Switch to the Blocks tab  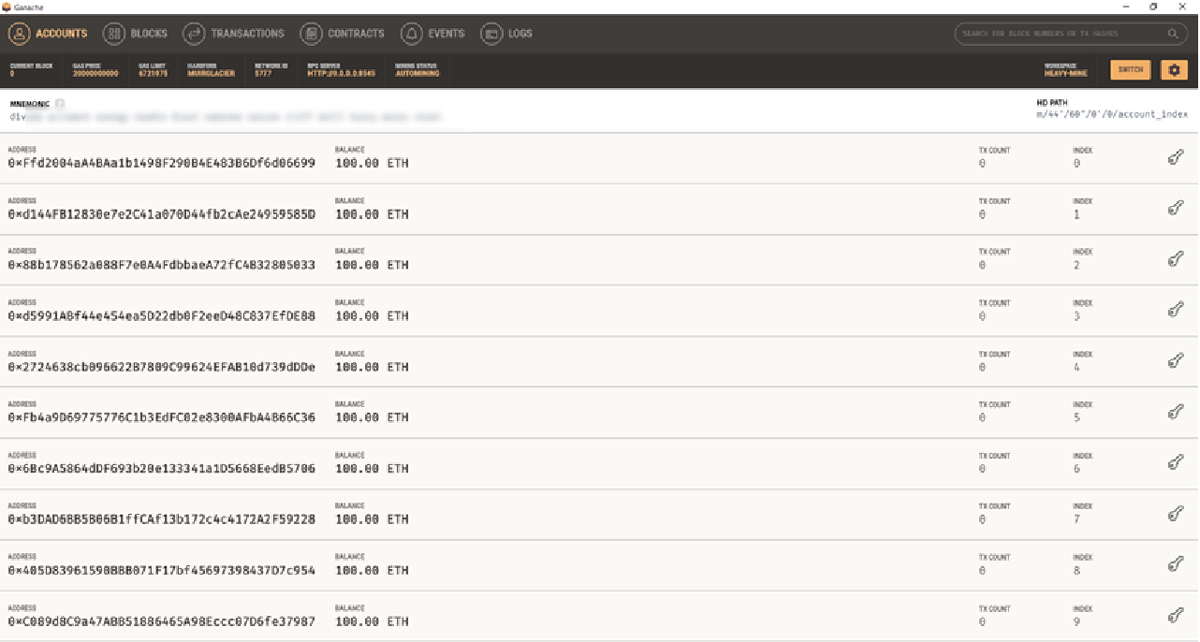tap(135, 33)
